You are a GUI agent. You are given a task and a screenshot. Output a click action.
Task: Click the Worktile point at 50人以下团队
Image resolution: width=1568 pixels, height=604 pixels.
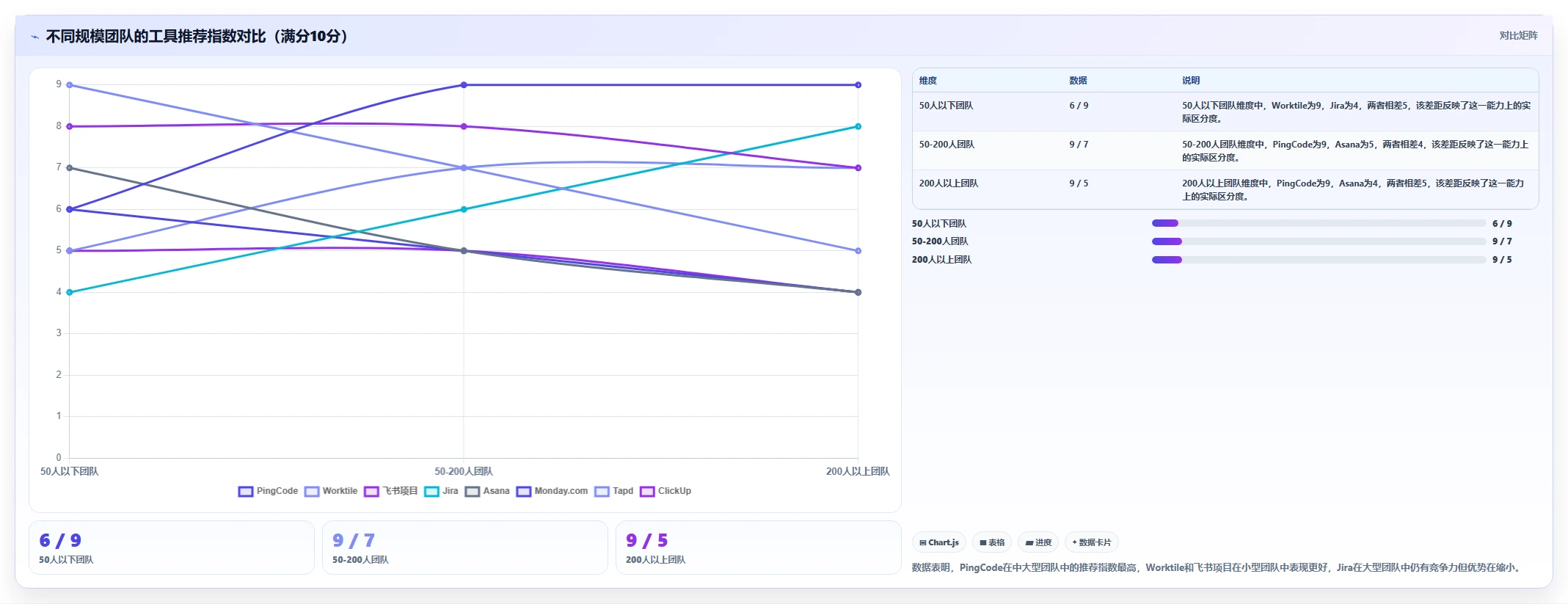[70, 85]
